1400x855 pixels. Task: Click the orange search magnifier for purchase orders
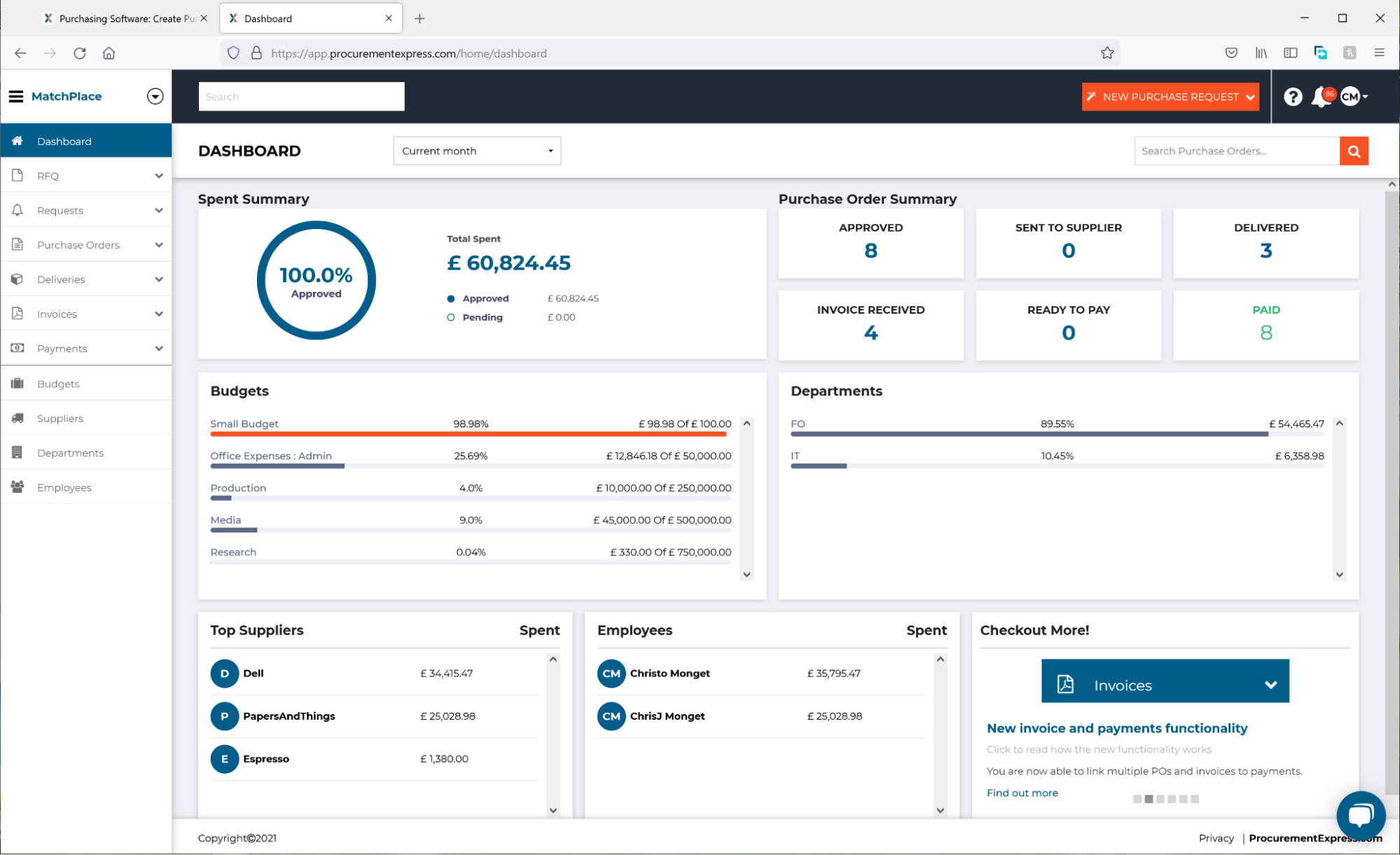click(x=1353, y=151)
